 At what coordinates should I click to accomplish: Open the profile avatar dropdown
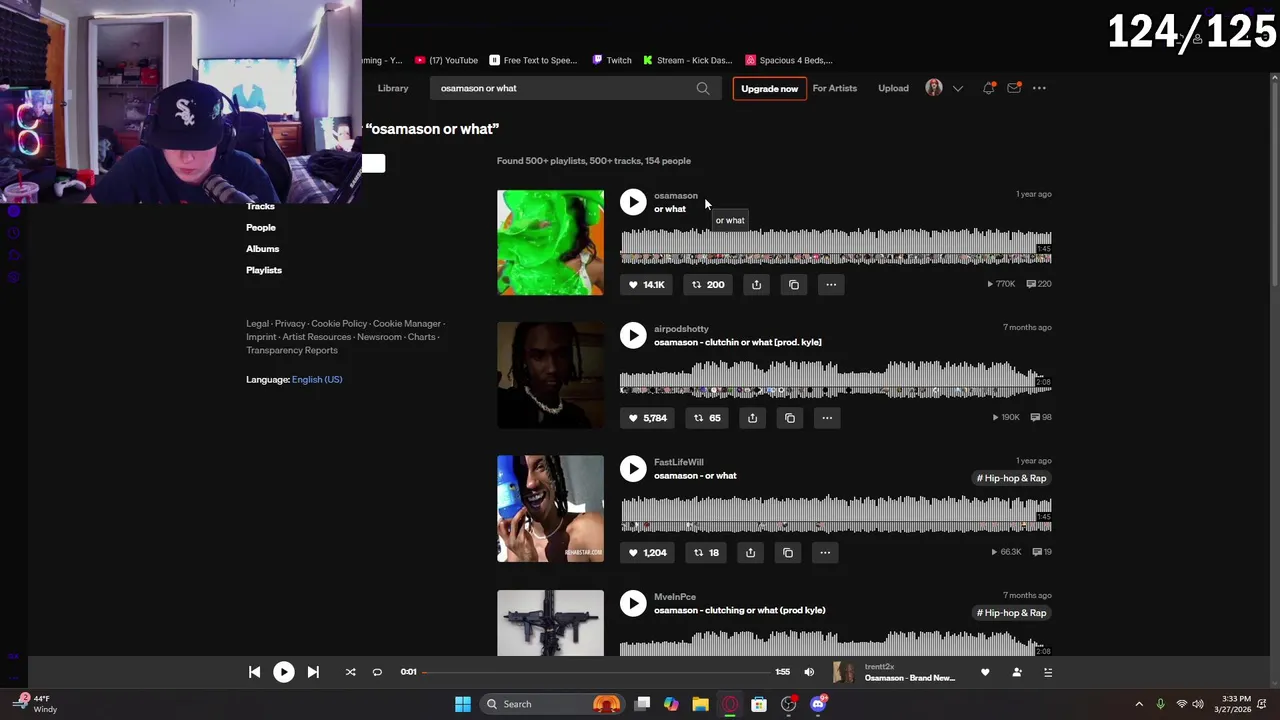coord(944,88)
